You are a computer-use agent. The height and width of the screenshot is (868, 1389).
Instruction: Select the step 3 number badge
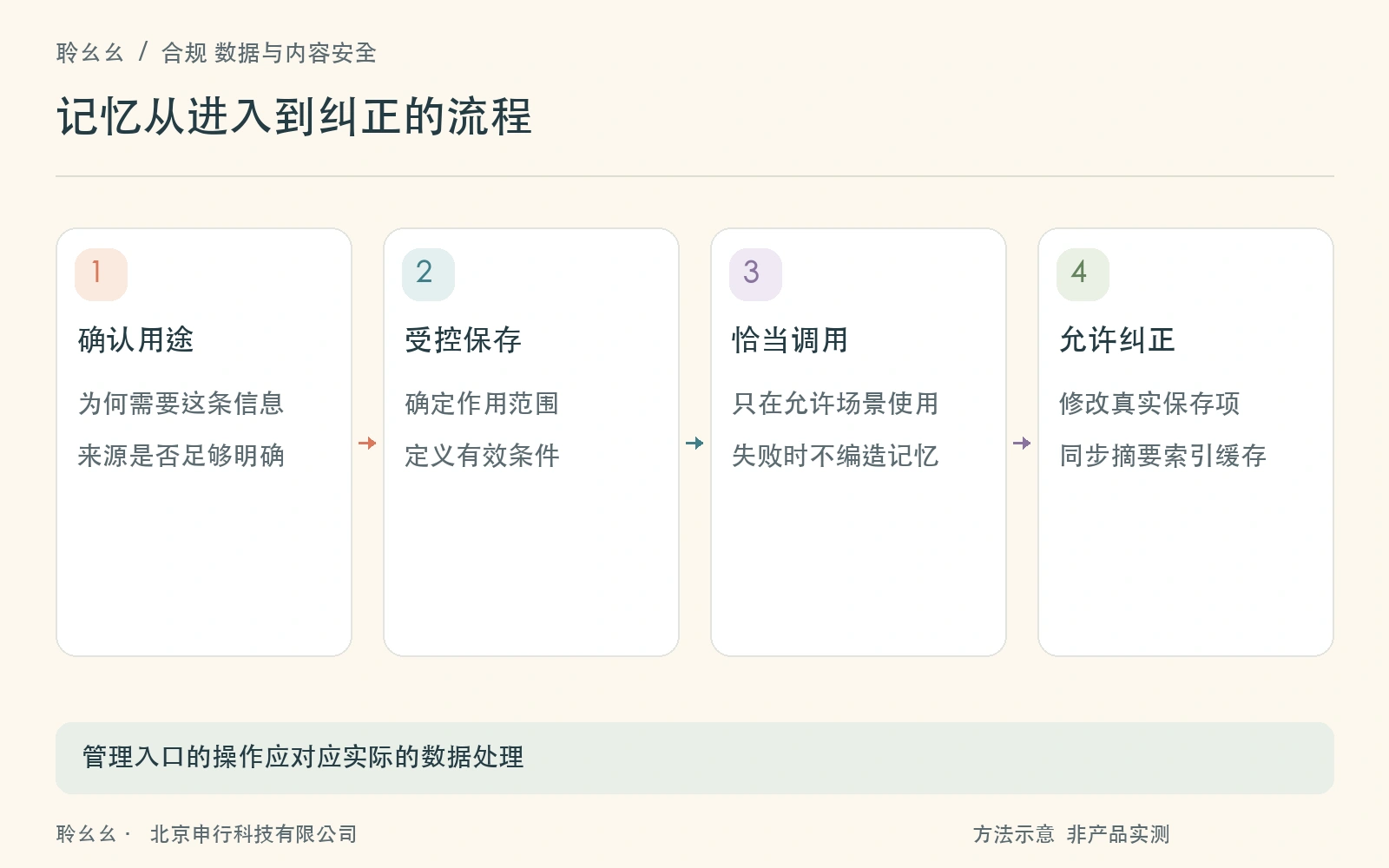pos(755,274)
